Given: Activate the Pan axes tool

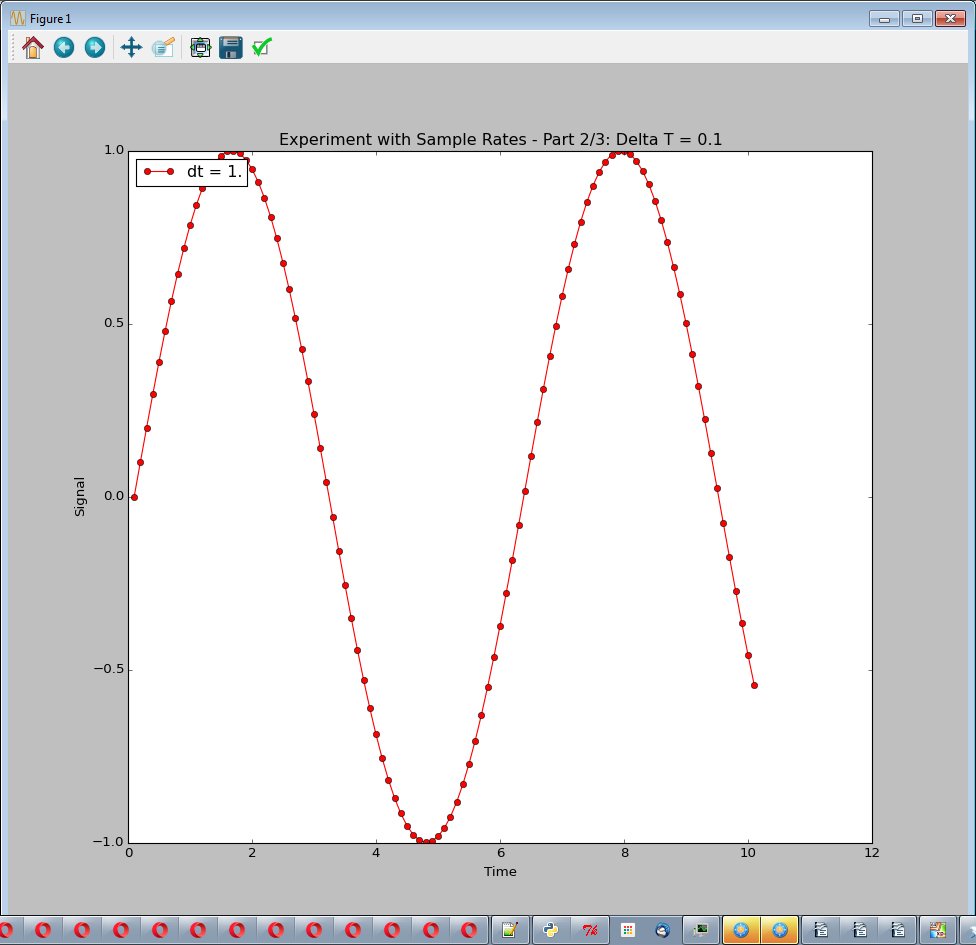Looking at the screenshot, I should pos(131,47).
